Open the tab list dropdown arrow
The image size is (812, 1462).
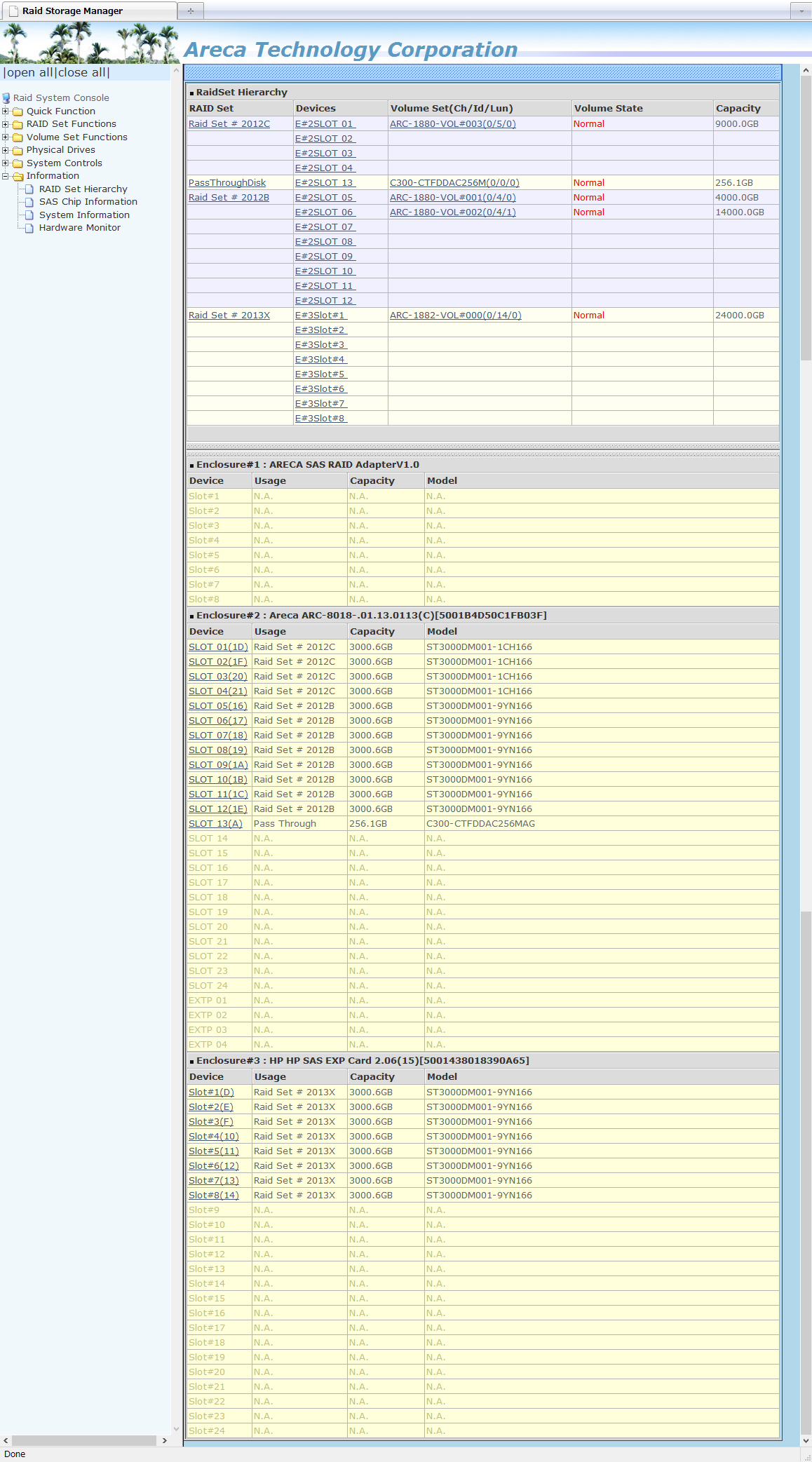coord(801,11)
